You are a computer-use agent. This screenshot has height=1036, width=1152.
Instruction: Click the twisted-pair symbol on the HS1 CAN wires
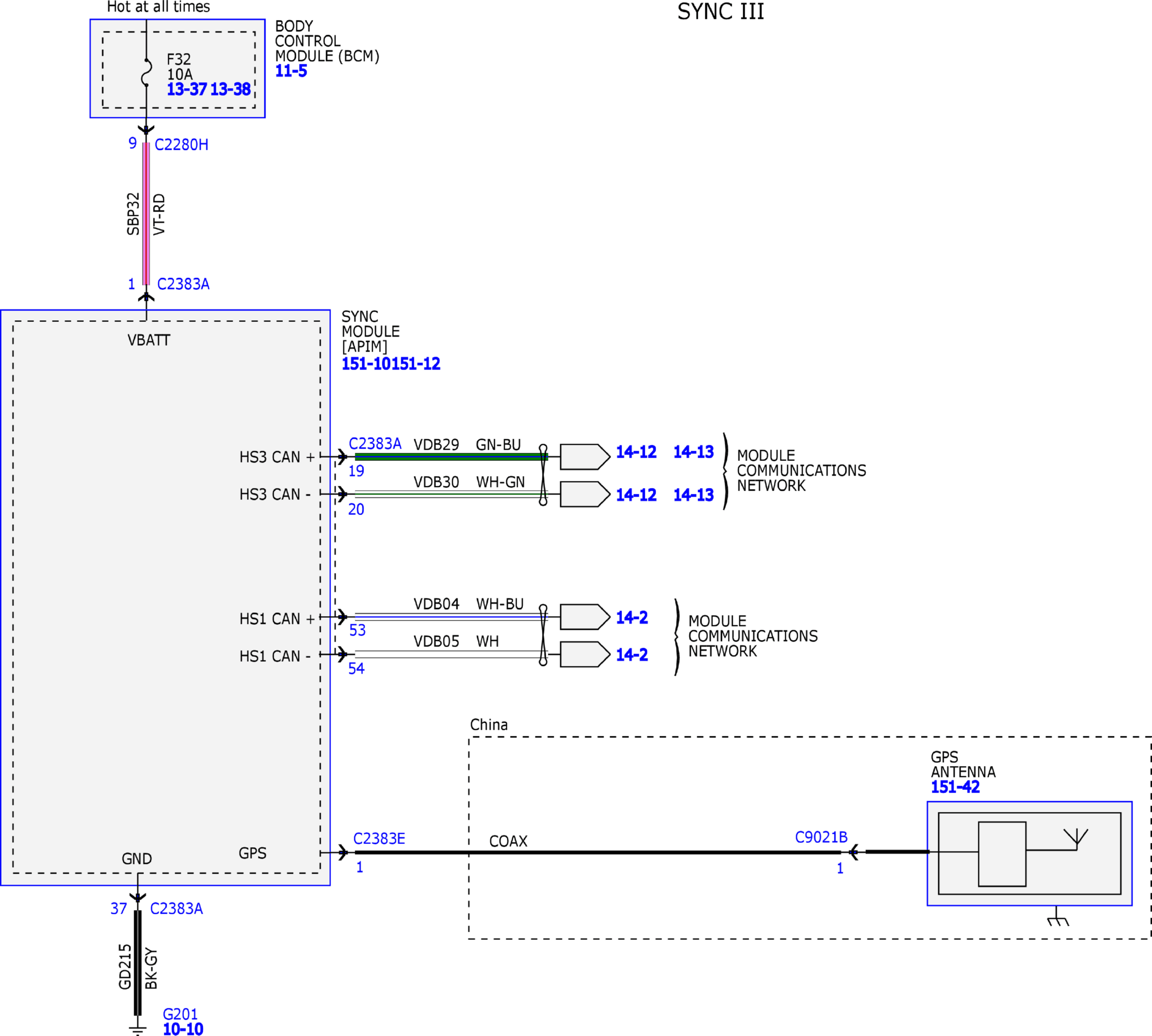(x=543, y=635)
